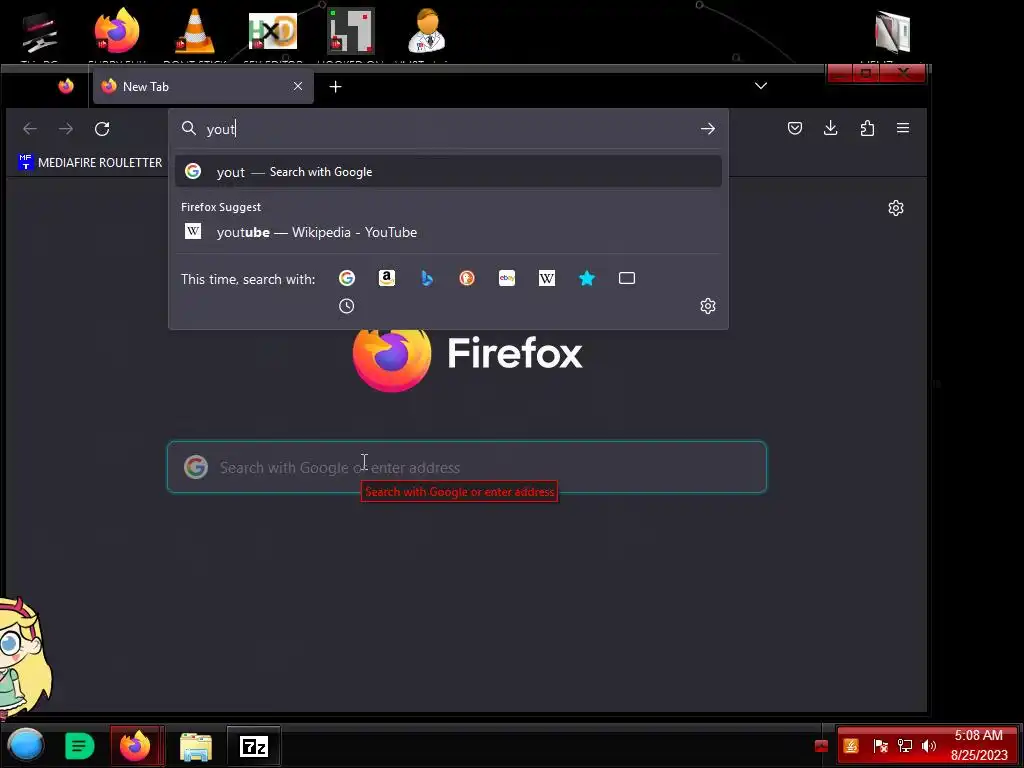
Task: Open the volume speaker tray icon
Action: [928, 746]
